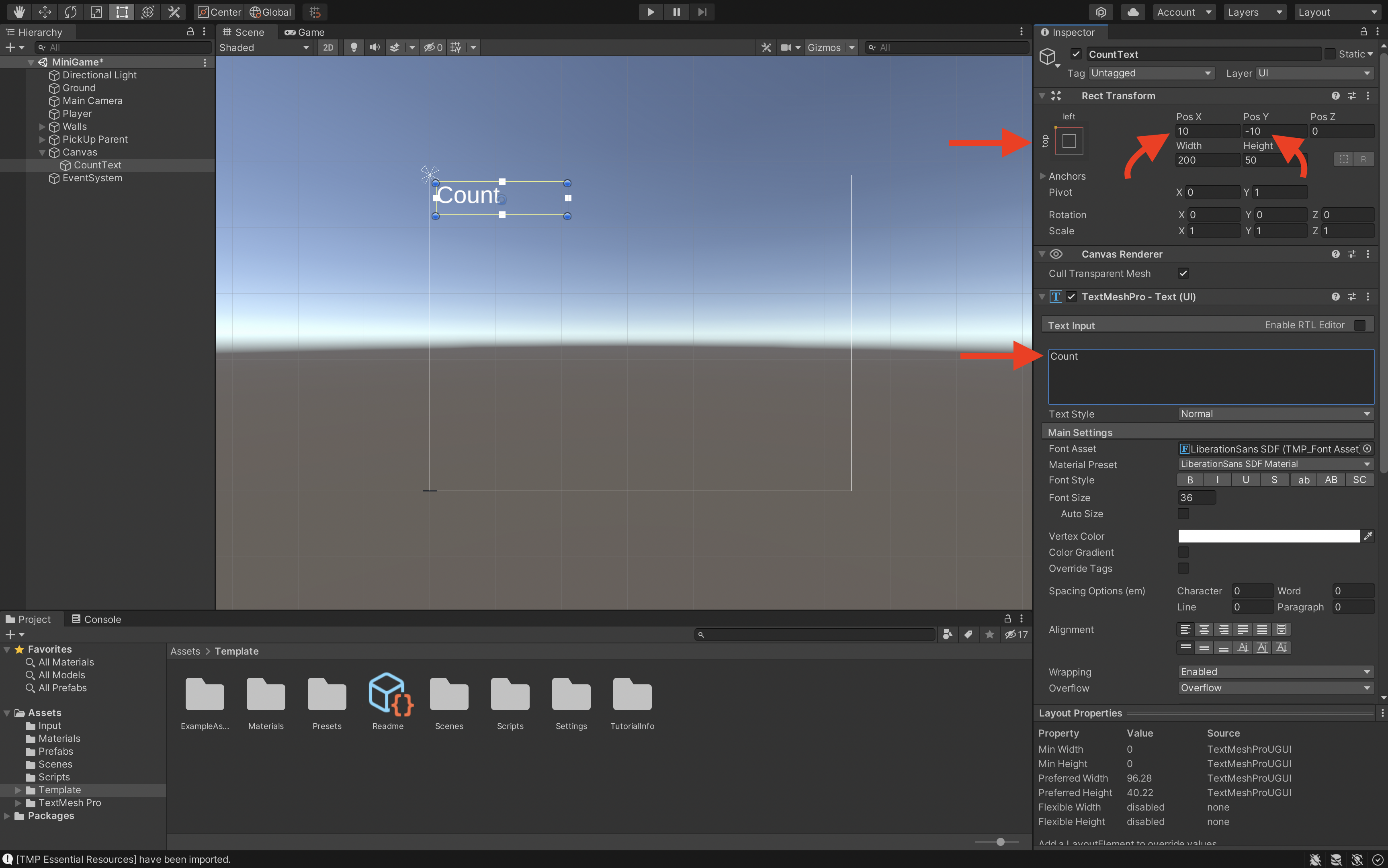Open anchor presets box in Rect Transform
The width and height of the screenshot is (1388, 868).
pyautogui.click(x=1069, y=141)
